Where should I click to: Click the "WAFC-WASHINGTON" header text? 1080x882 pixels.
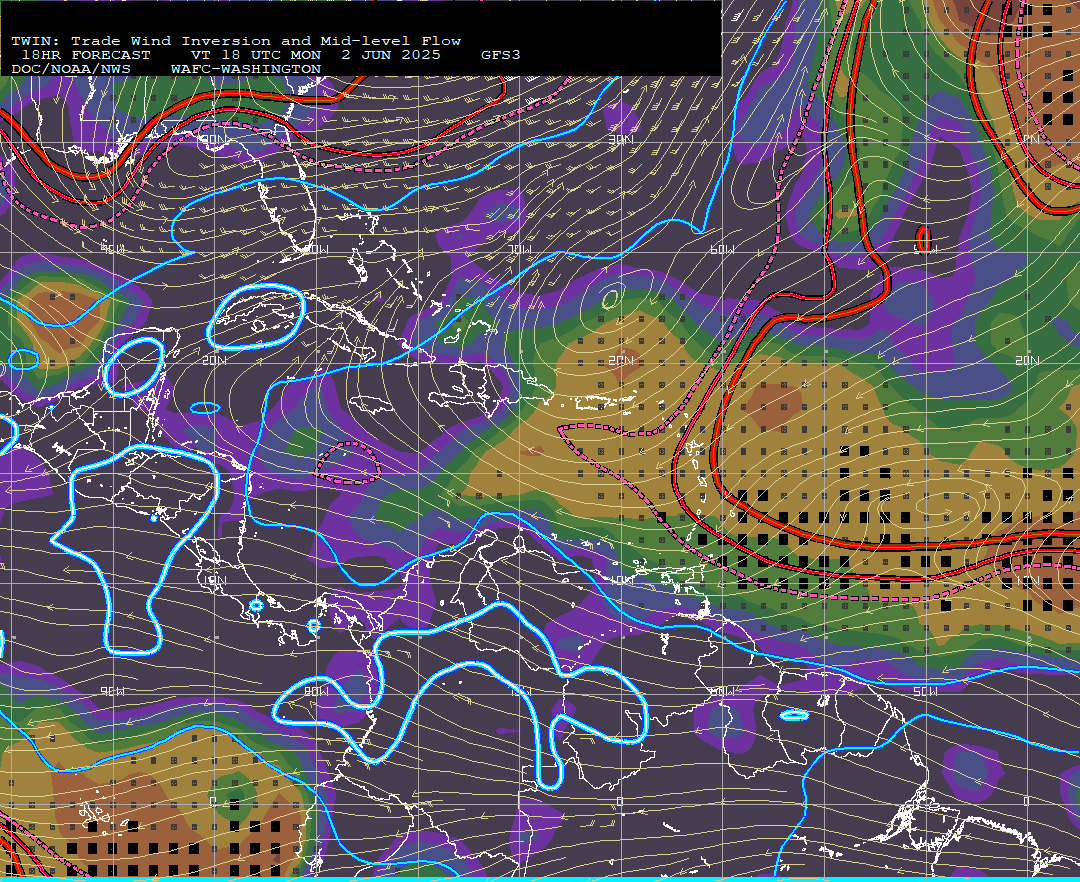(x=246, y=70)
